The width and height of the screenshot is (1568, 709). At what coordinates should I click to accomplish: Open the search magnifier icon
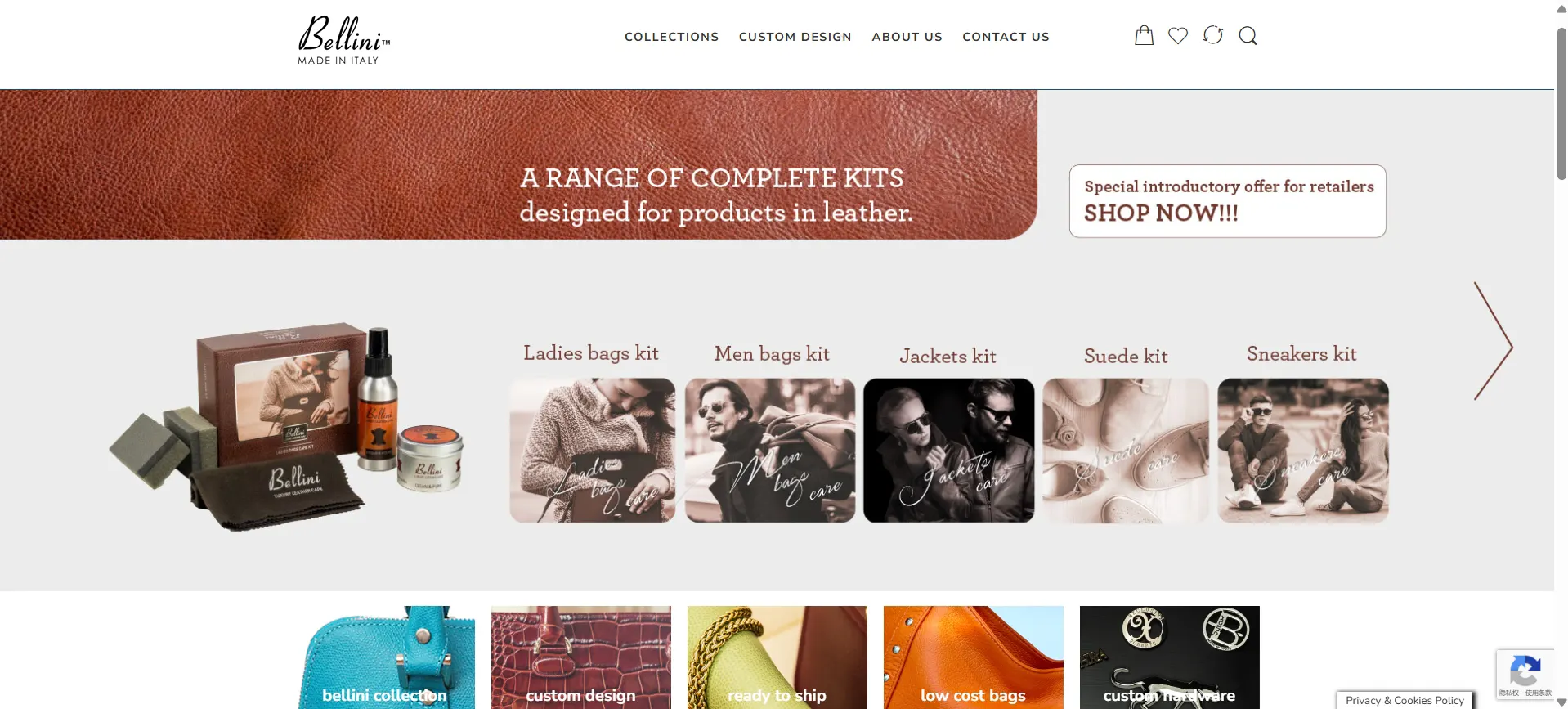[1248, 35]
